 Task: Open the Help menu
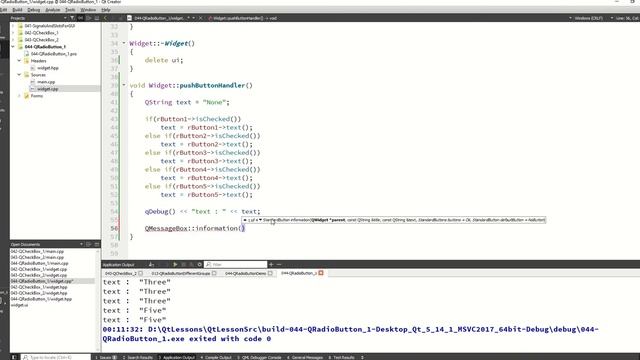(x=106, y=9)
